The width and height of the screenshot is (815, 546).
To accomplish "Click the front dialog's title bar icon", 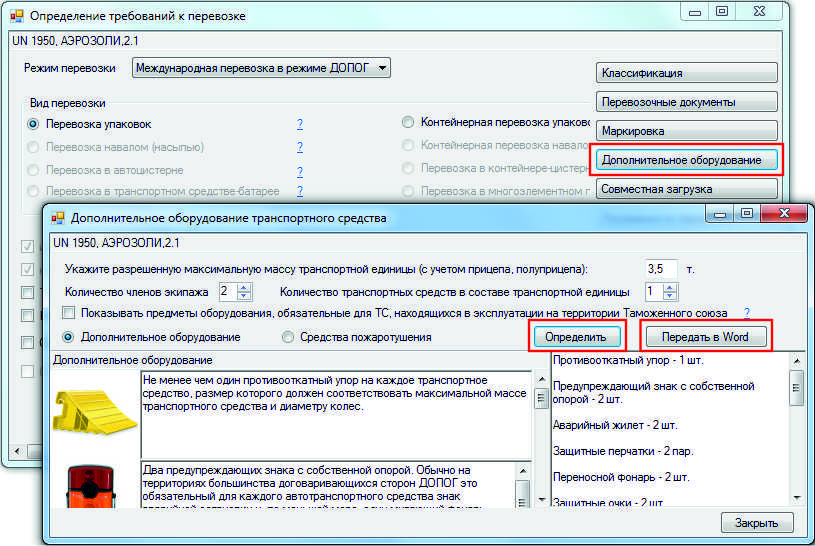I will click(x=58, y=217).
